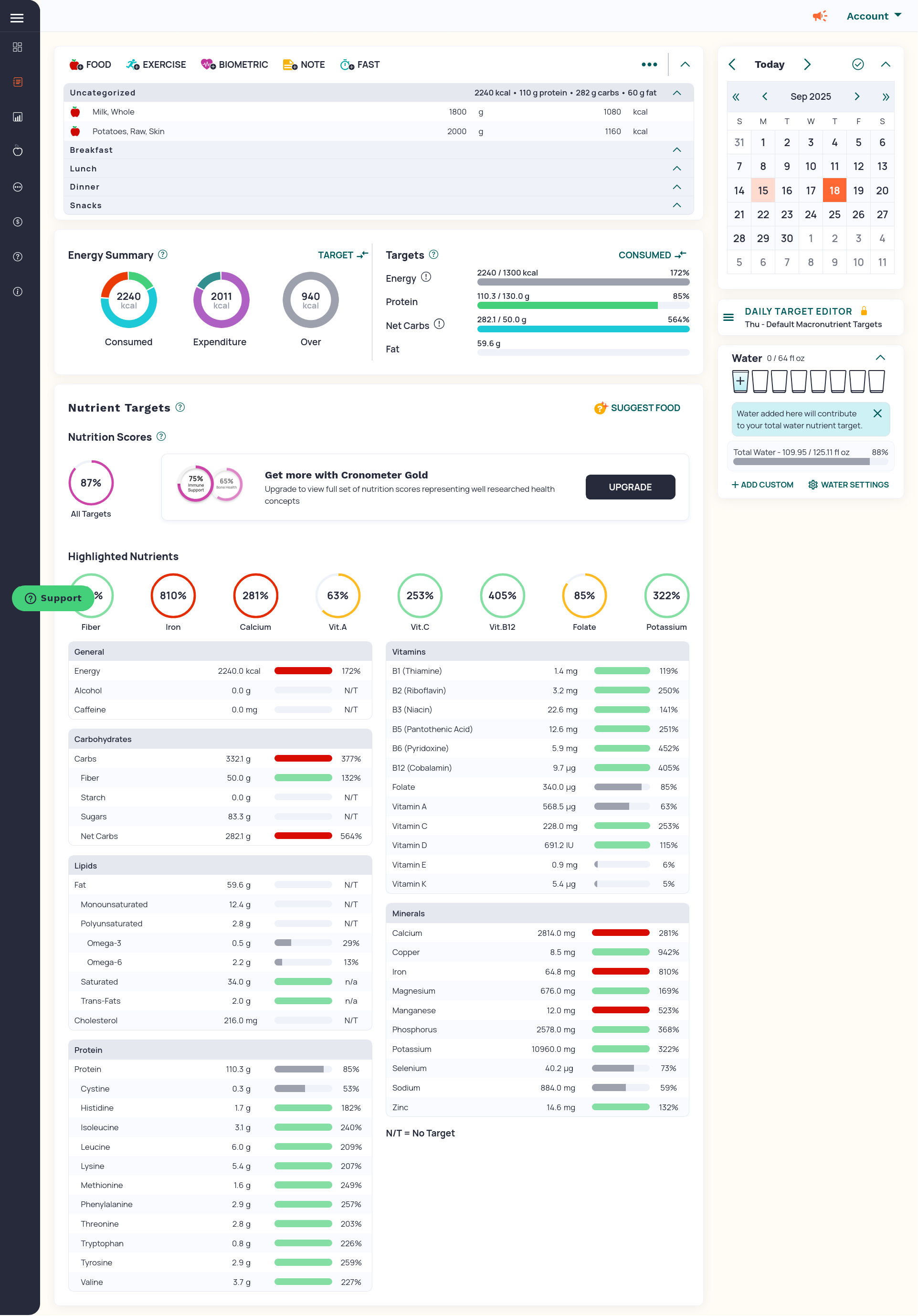The height and width of the screenshot is (1316, 918).
Task: Add a NOTE entry
Action: coord(304,65)
